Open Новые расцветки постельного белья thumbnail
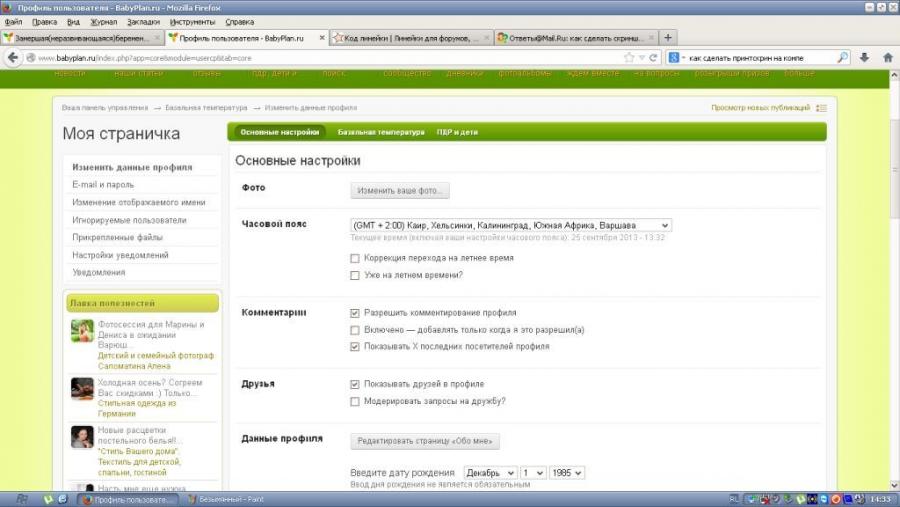This screenshot has width=900, height=507. point(82,437)
